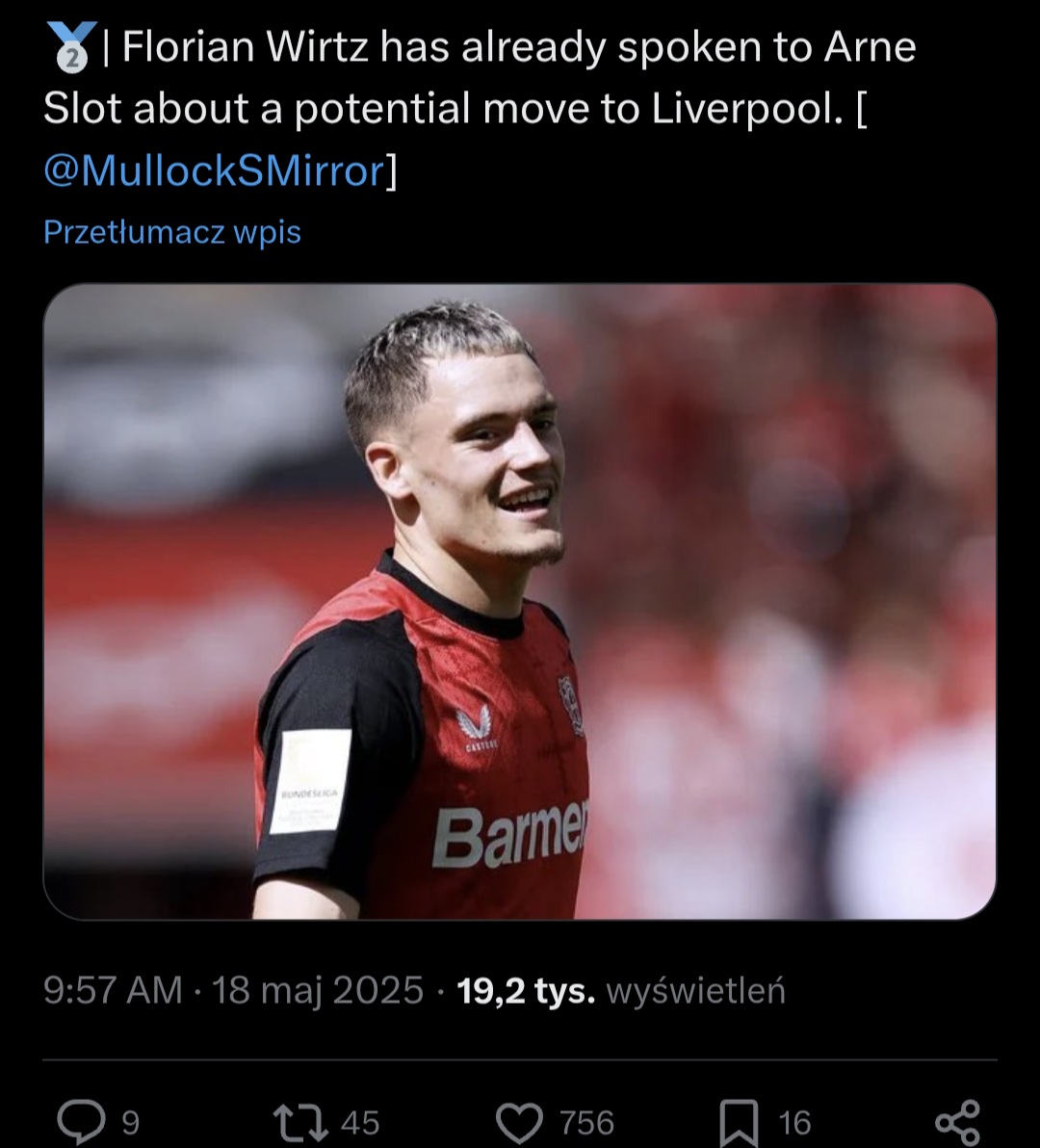Click the like count 756
The image size is (1040, 1148).
(586, 1123)
